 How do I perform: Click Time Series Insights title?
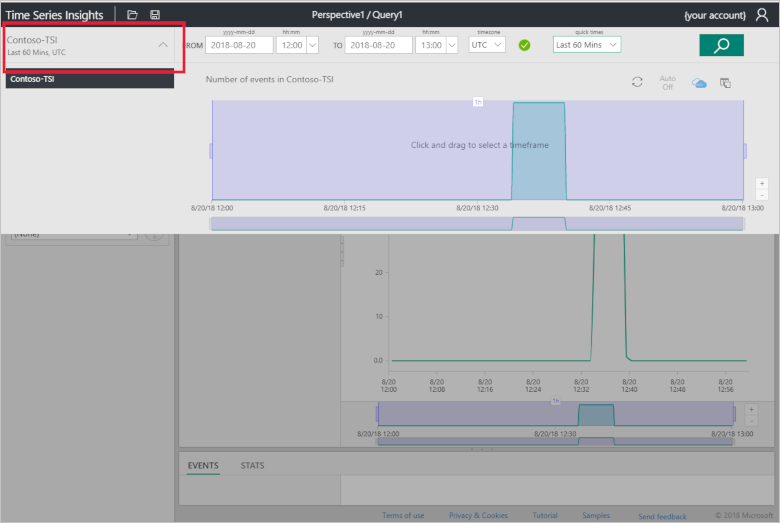pos(54,15)
